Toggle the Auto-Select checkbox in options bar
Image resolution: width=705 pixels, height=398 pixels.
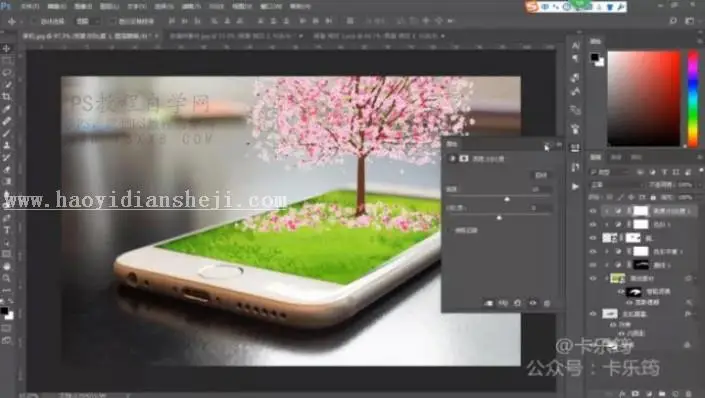(x=34, y=21)
